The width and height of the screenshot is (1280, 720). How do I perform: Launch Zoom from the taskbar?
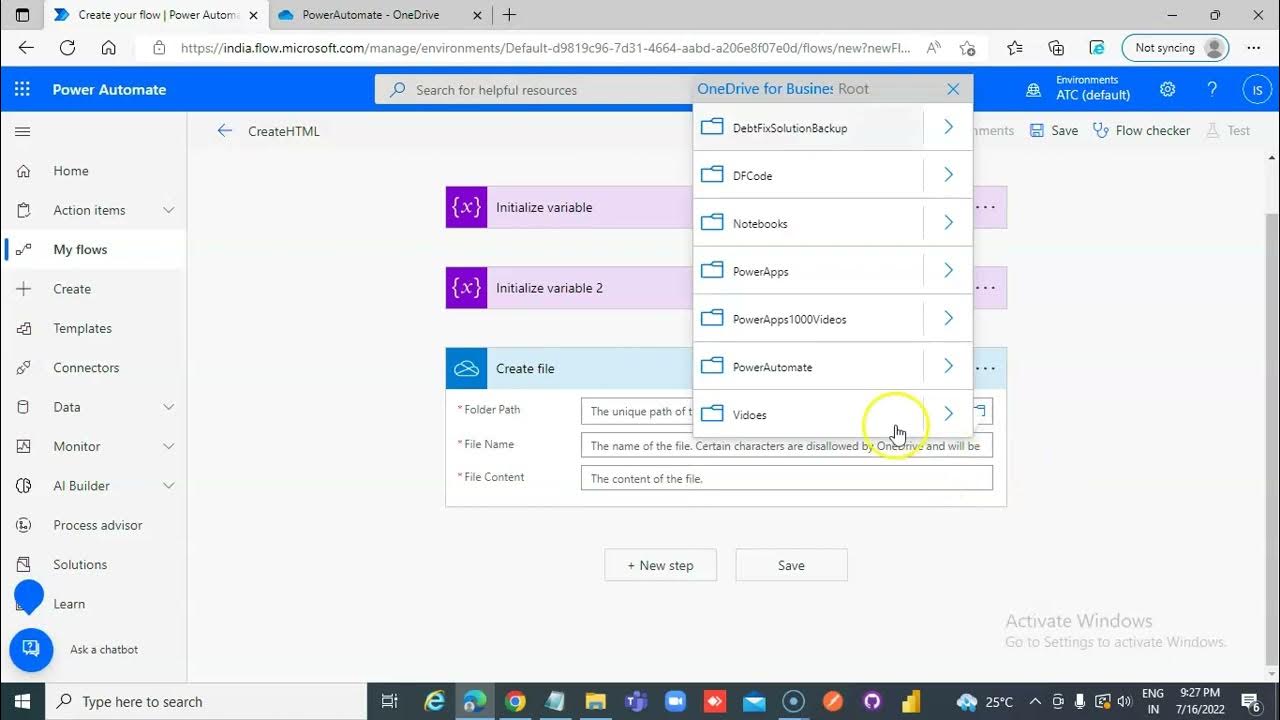[674, 701]
